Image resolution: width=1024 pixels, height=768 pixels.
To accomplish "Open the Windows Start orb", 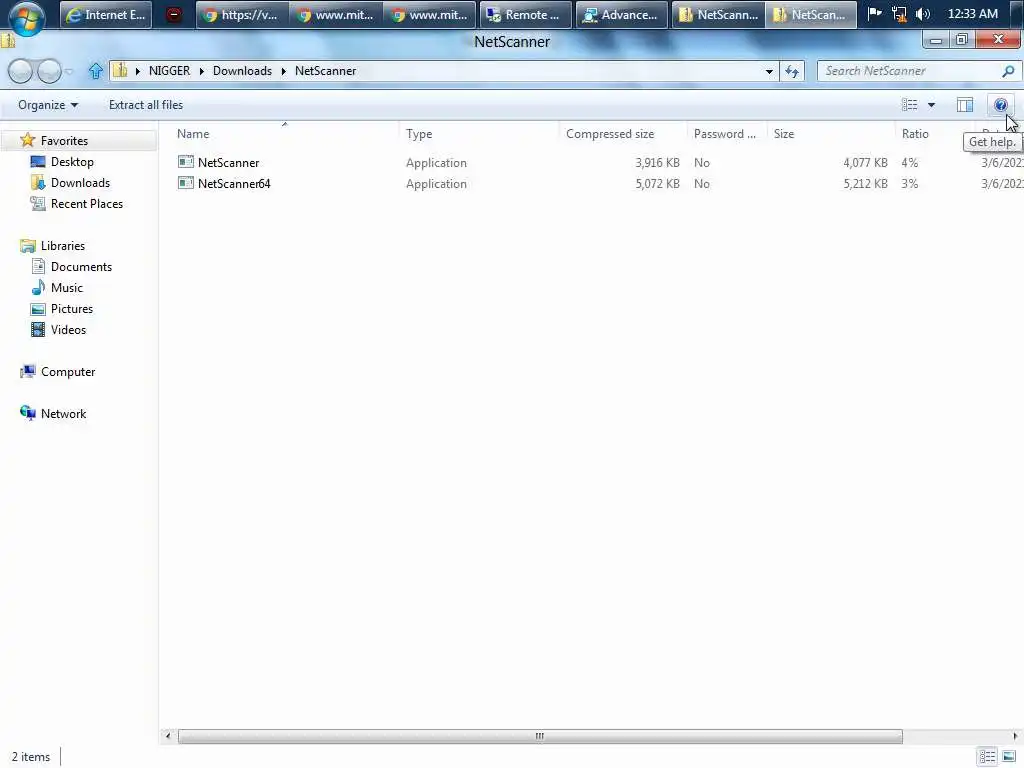I will [x=25, y=17].
